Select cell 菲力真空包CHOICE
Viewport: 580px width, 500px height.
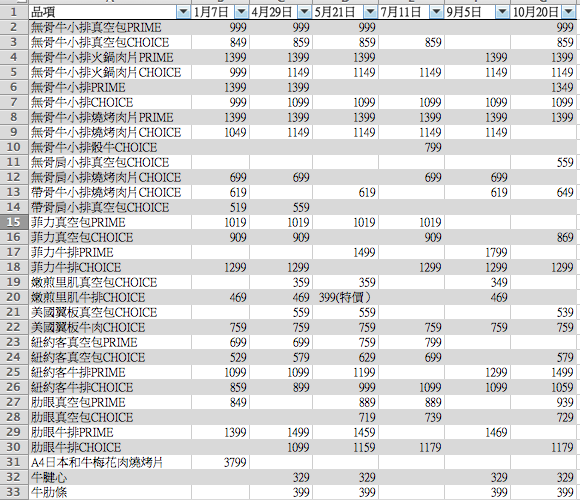click(110, 237)
